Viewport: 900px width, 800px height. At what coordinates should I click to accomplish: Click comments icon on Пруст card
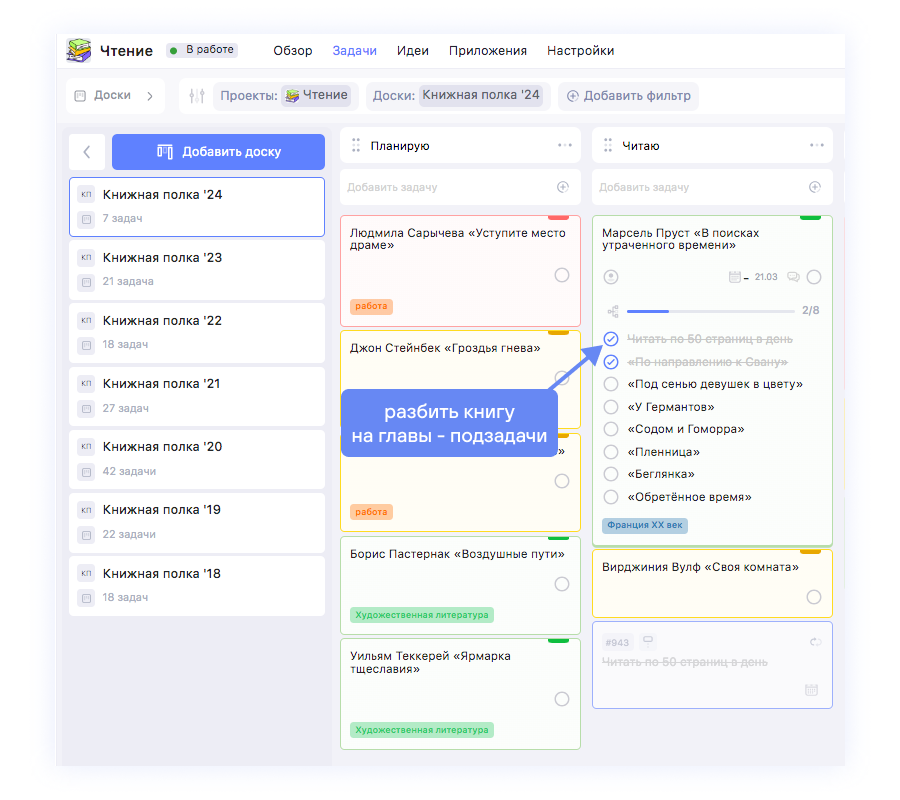click(793, 277)
